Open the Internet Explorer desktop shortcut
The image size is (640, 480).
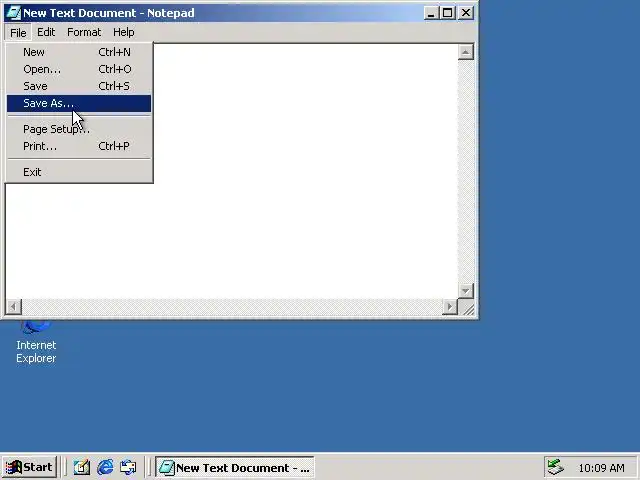pos(36,343)
